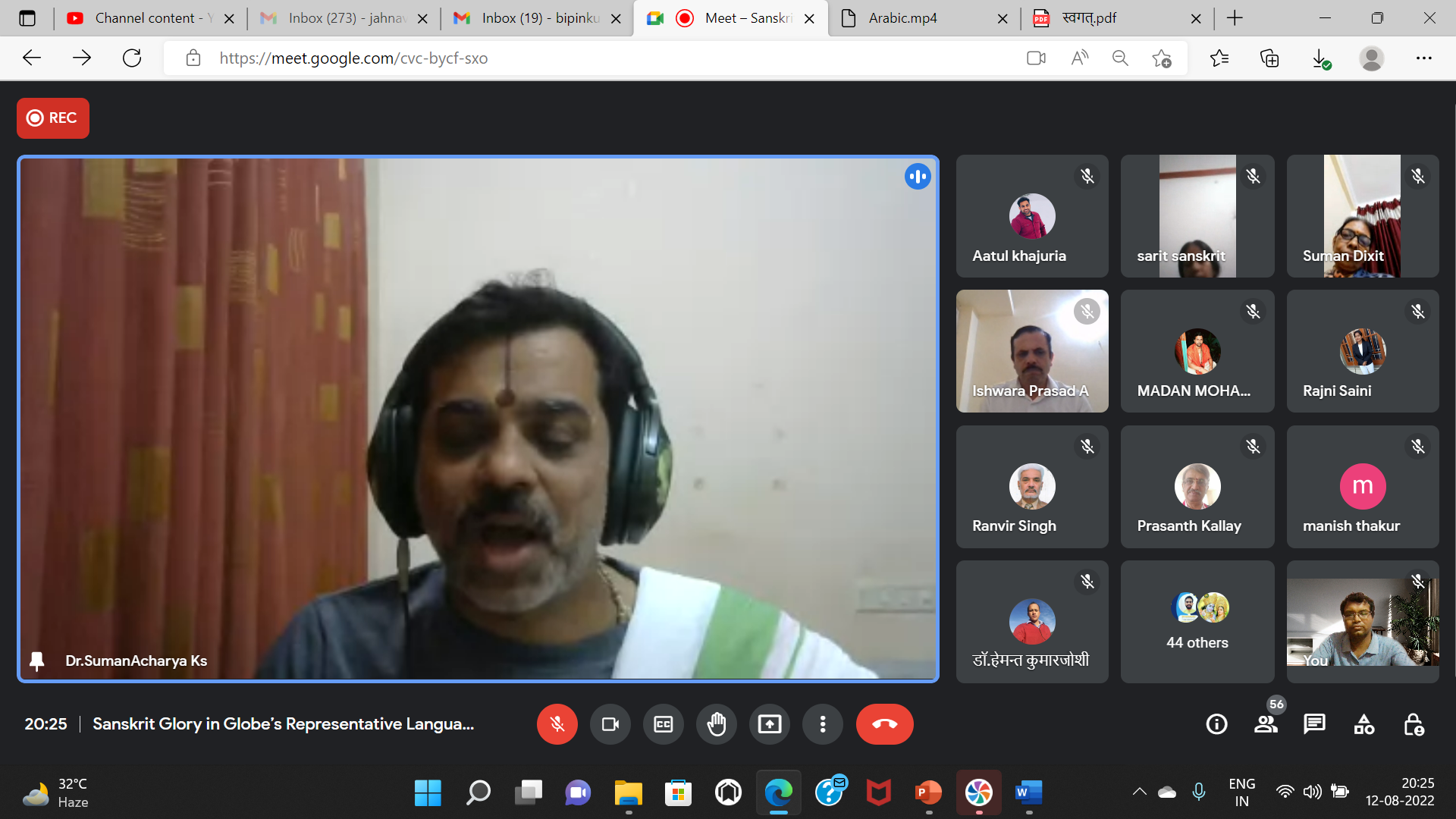Show the participants list icon
The image size is (1456, 819).
pos(1266,724)
